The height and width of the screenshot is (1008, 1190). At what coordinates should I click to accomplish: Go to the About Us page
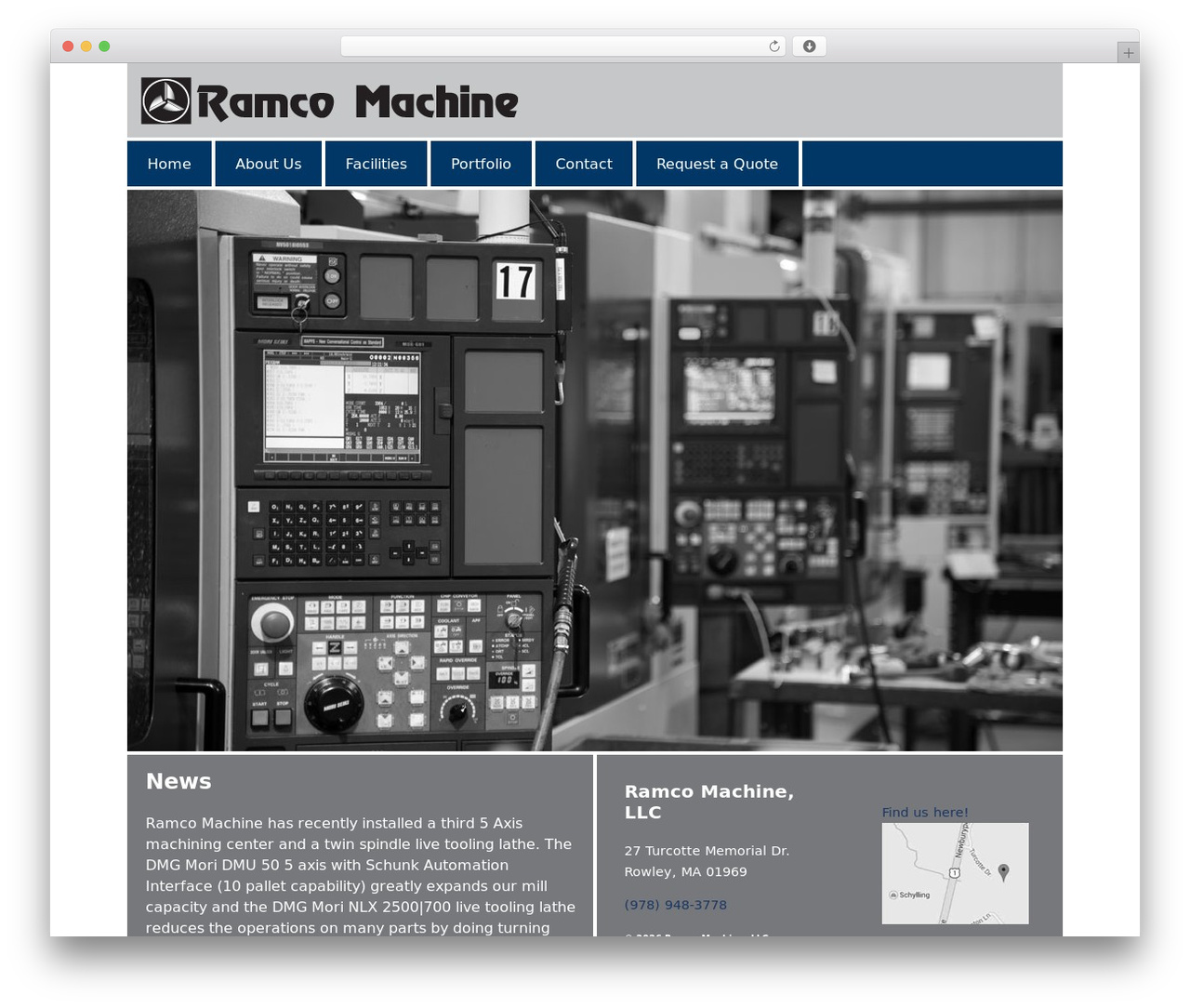269,164
